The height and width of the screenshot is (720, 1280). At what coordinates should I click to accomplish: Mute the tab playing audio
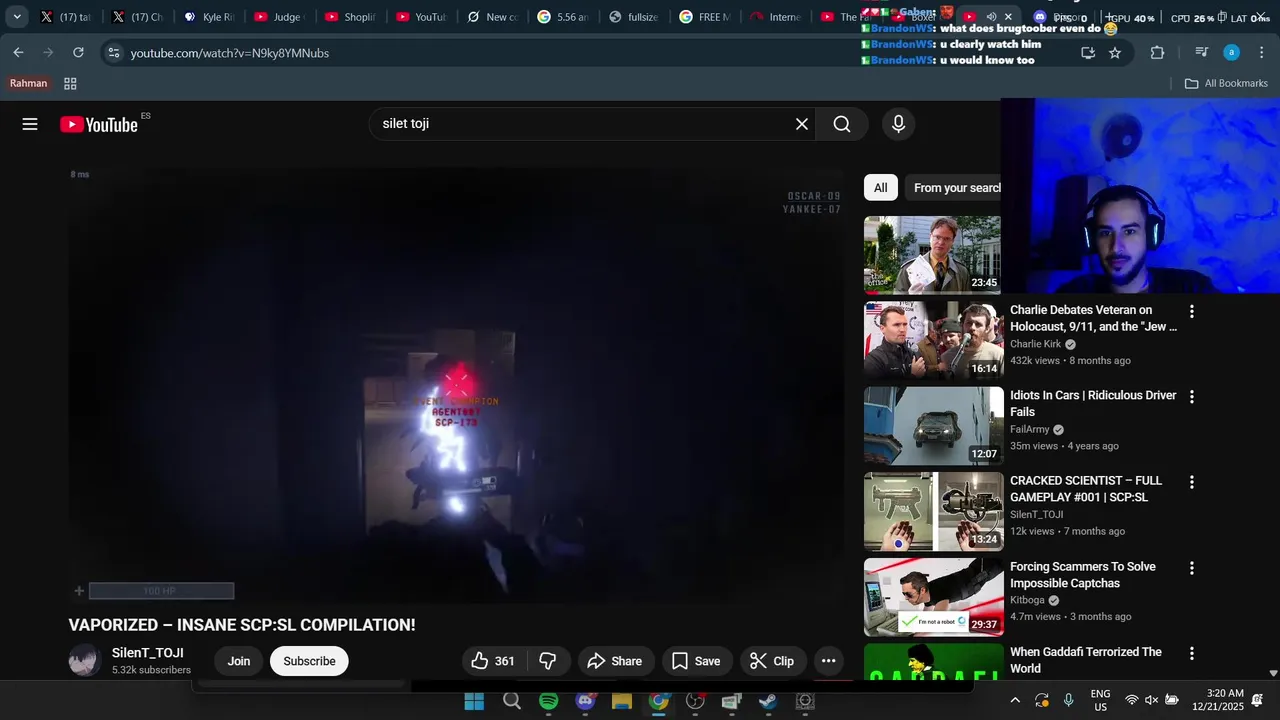tap(991, 17)
